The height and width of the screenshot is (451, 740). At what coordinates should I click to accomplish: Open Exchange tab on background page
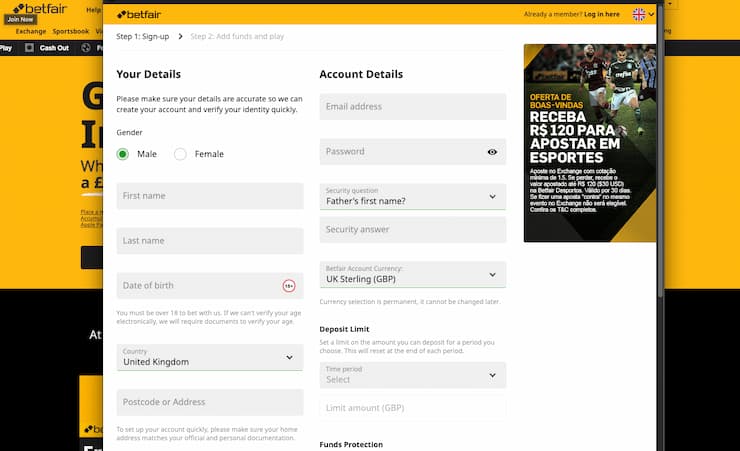pyautogui.click(x=31, y=31)
